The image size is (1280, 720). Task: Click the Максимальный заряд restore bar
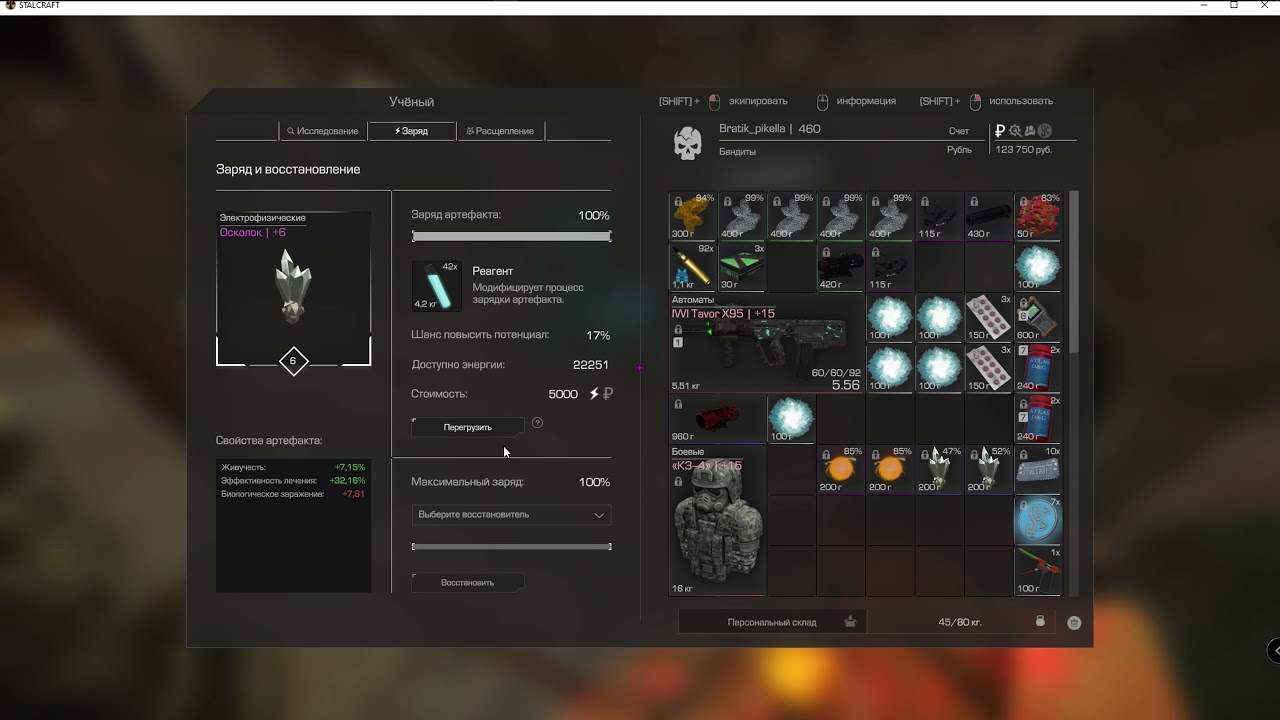pyautogui.click(x=511, y=547)
